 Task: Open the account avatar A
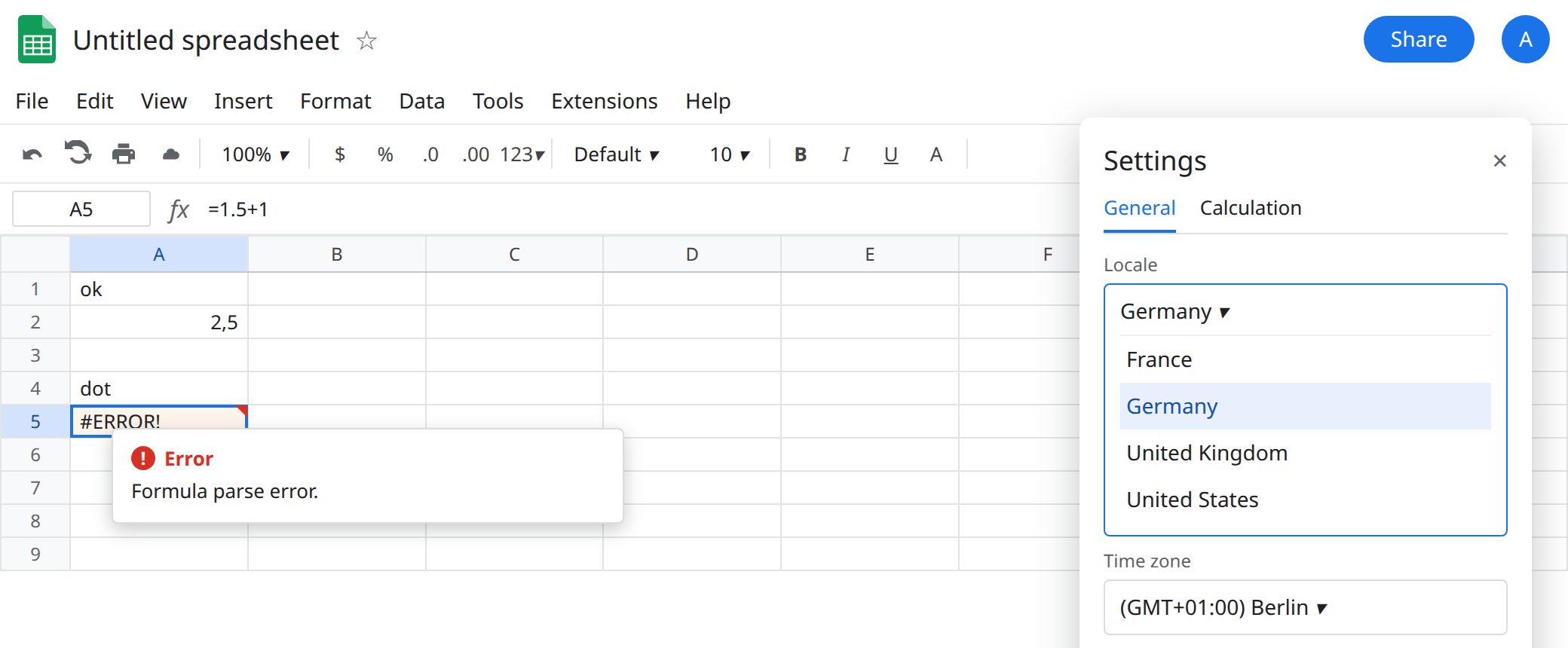[1525, 39]
